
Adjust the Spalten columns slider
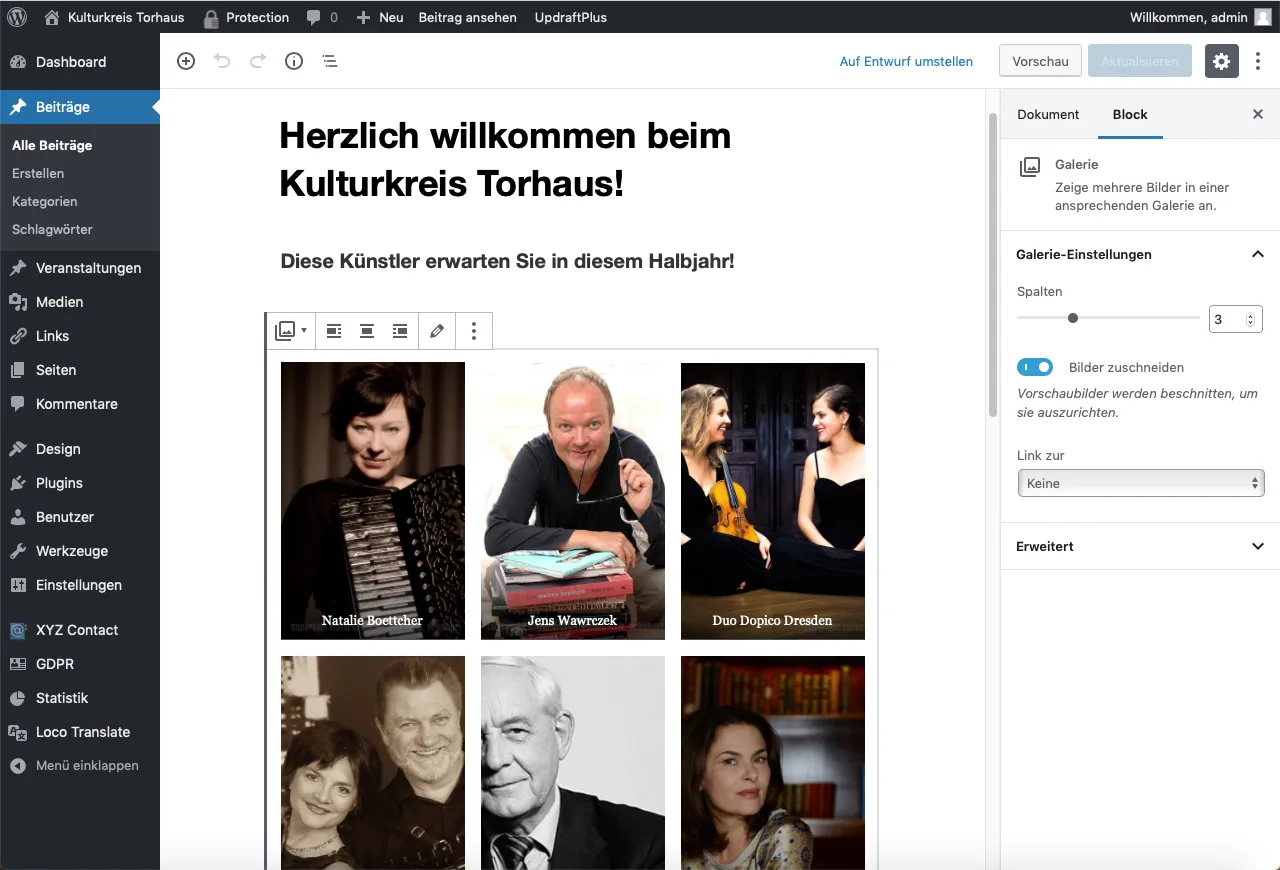tap(1108, 318)
